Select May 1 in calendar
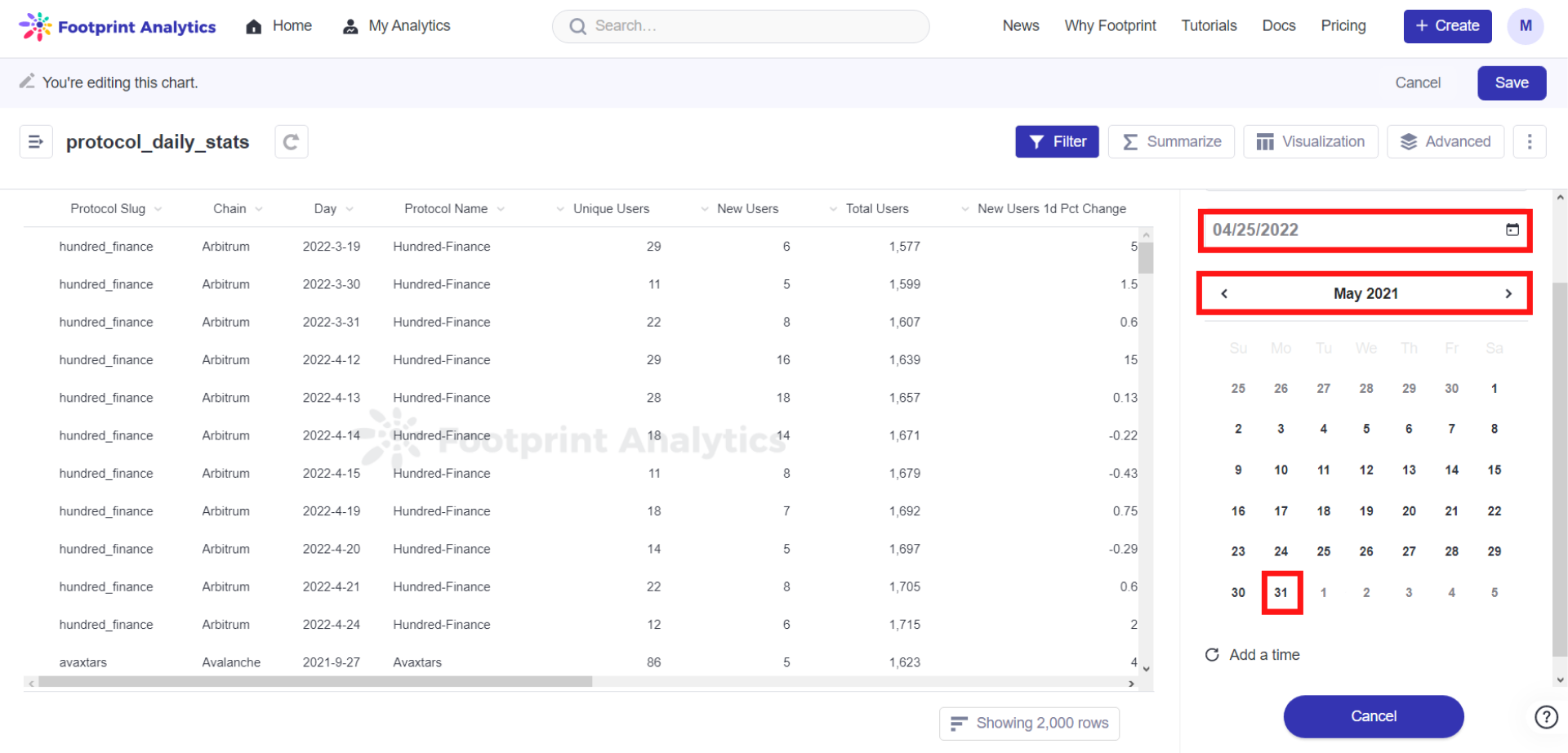Image resolution: width=1568 pixels, height=753 pixels. [1494, 389]
